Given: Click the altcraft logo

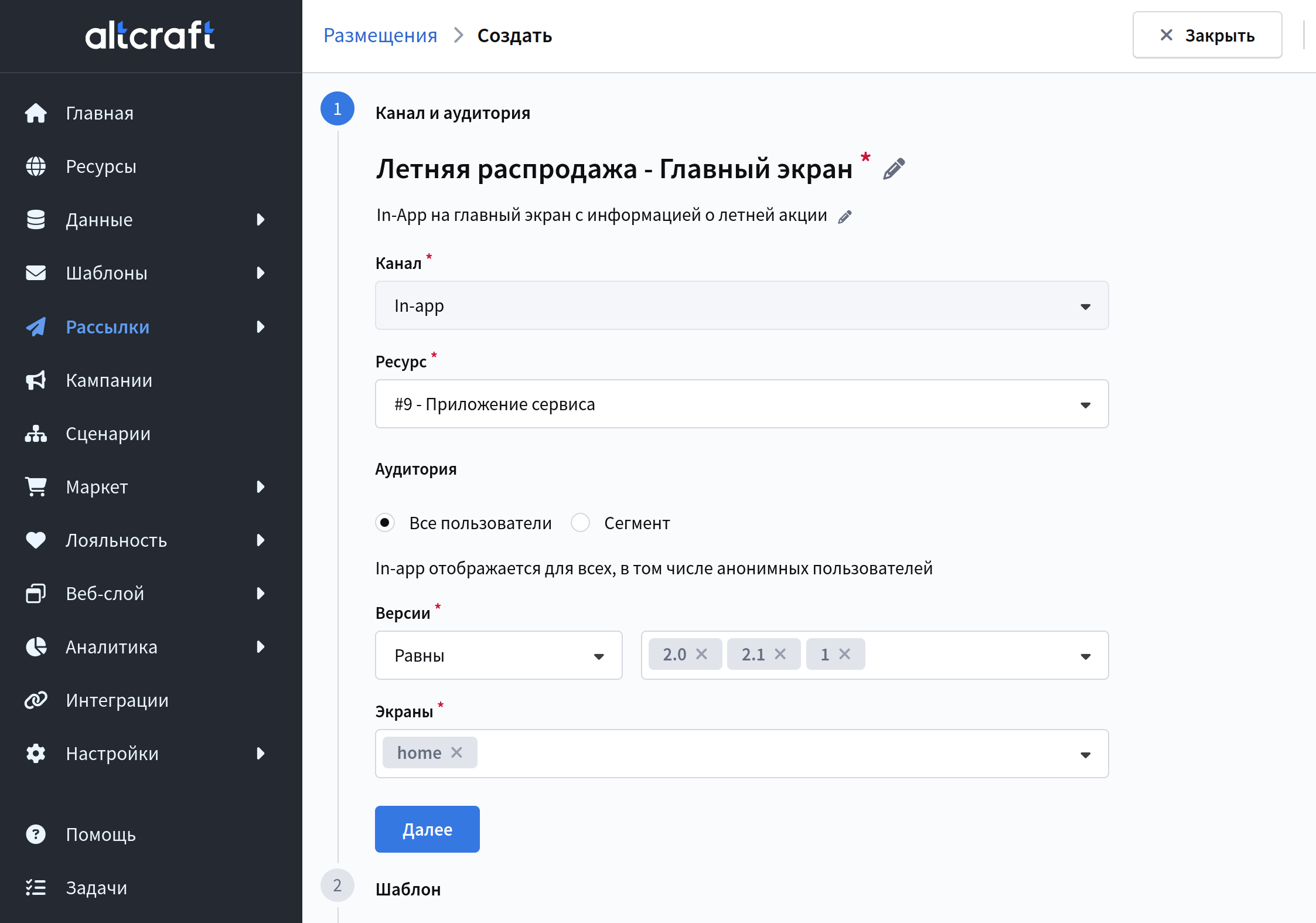Looking at the screenshot, I should point(150,35).
